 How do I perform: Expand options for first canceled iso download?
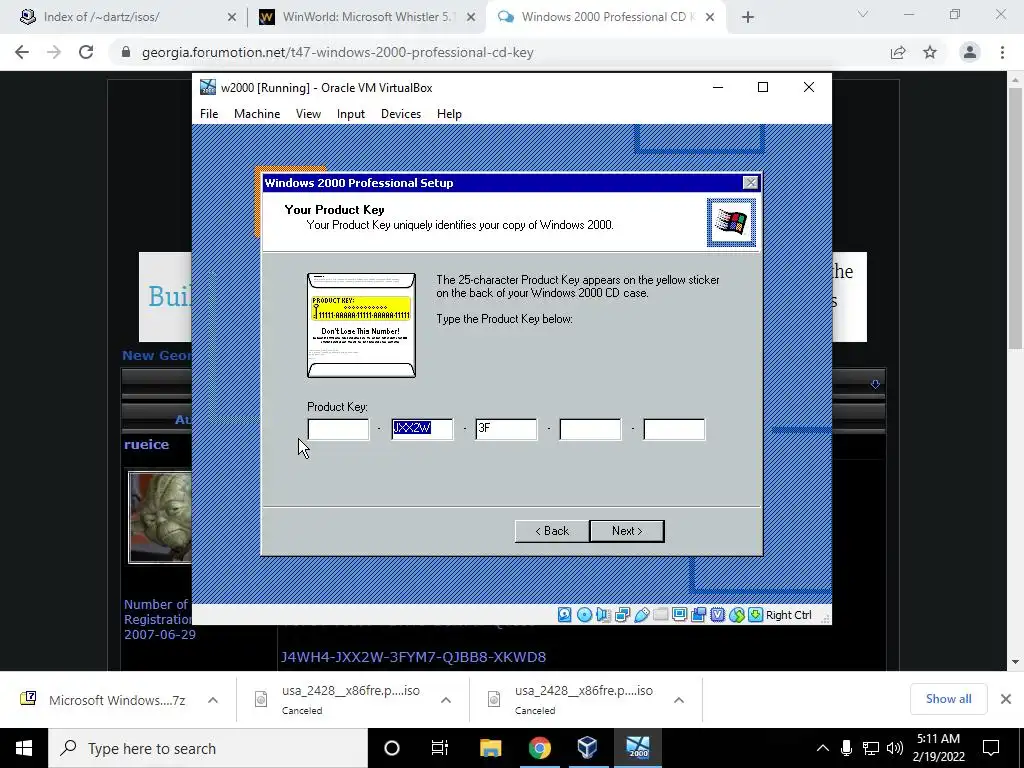(x=446, y=700)
